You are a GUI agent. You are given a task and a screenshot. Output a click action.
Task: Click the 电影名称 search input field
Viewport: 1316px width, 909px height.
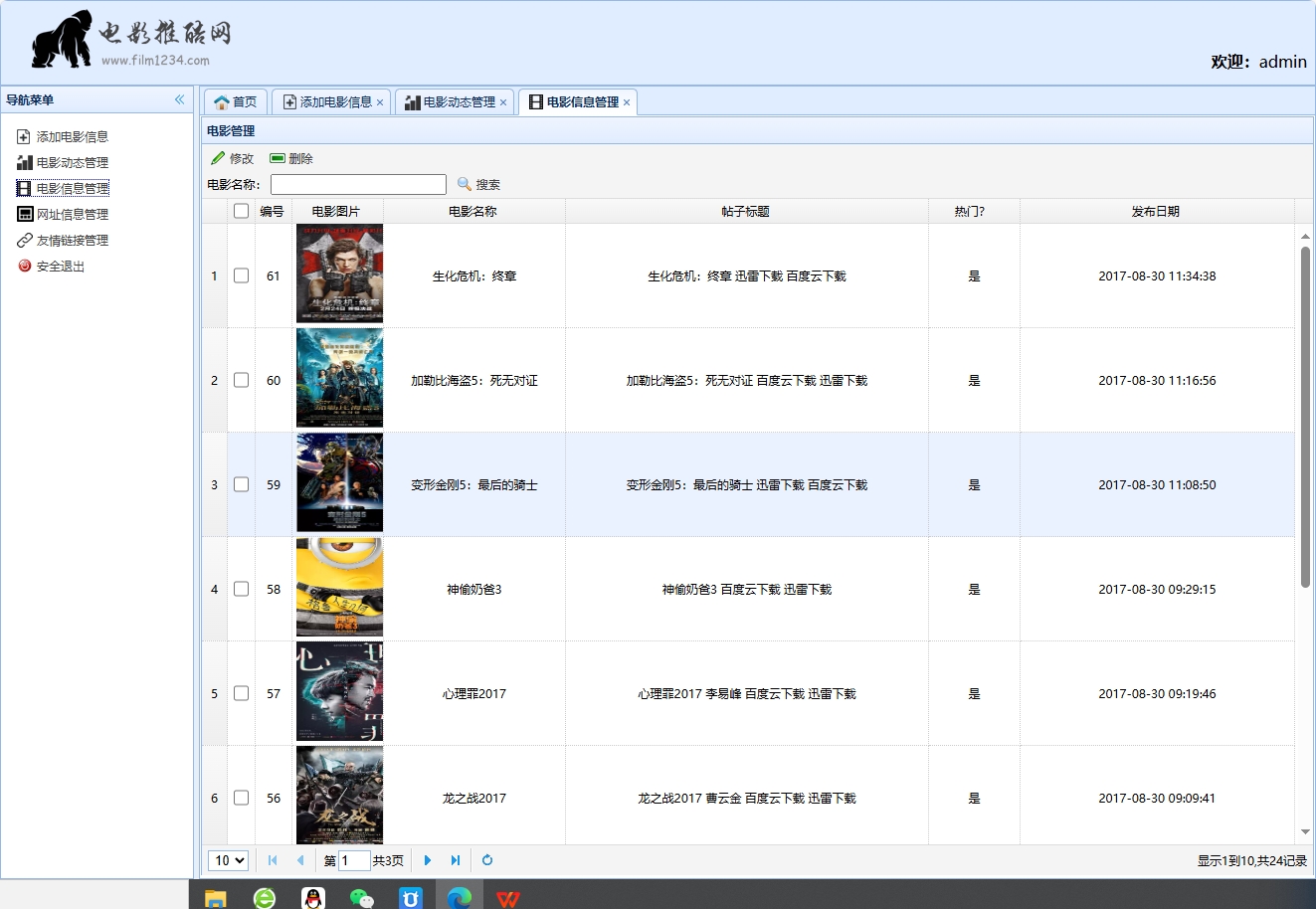358,184
